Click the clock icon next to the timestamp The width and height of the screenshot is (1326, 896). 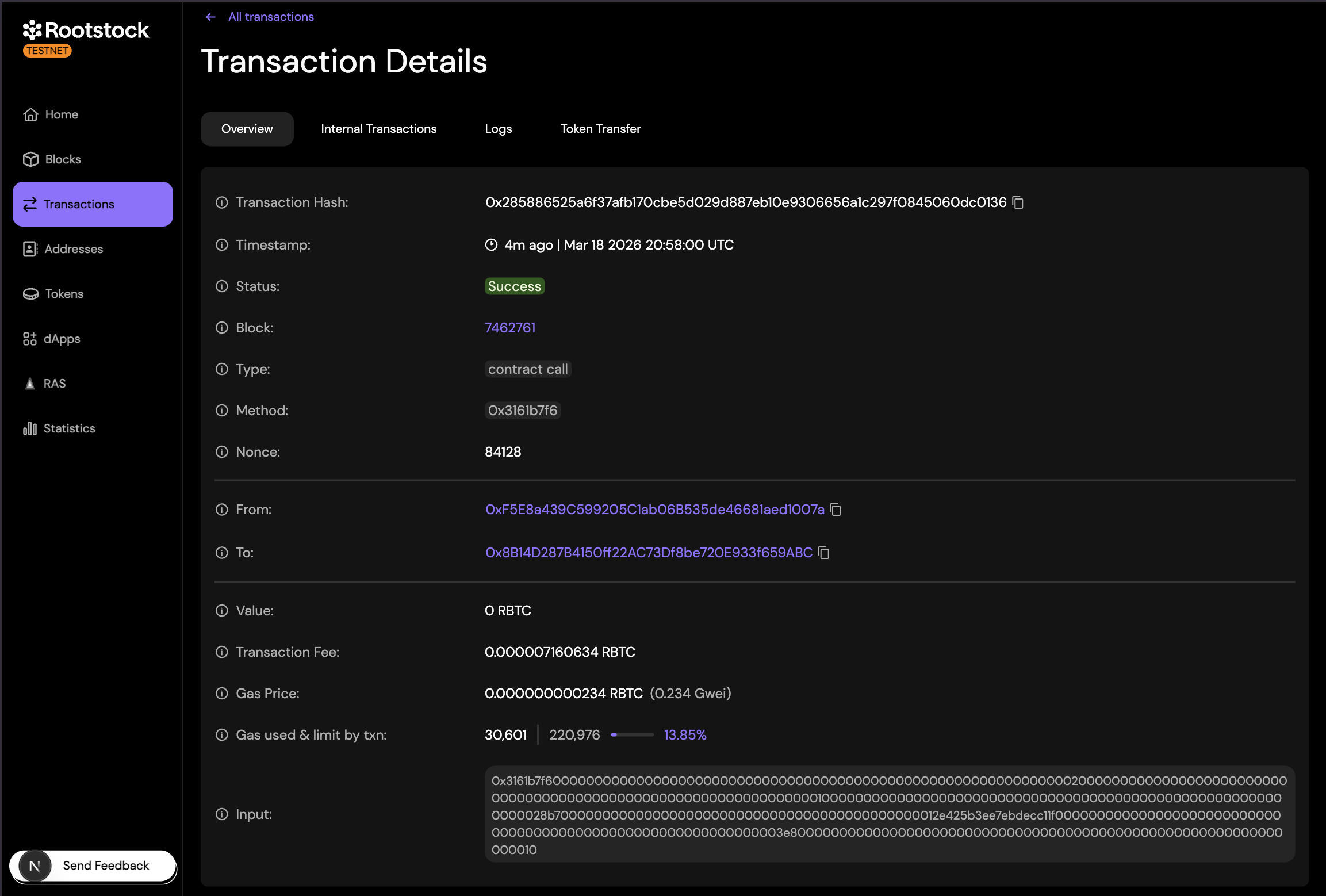[x=490, y=245]
